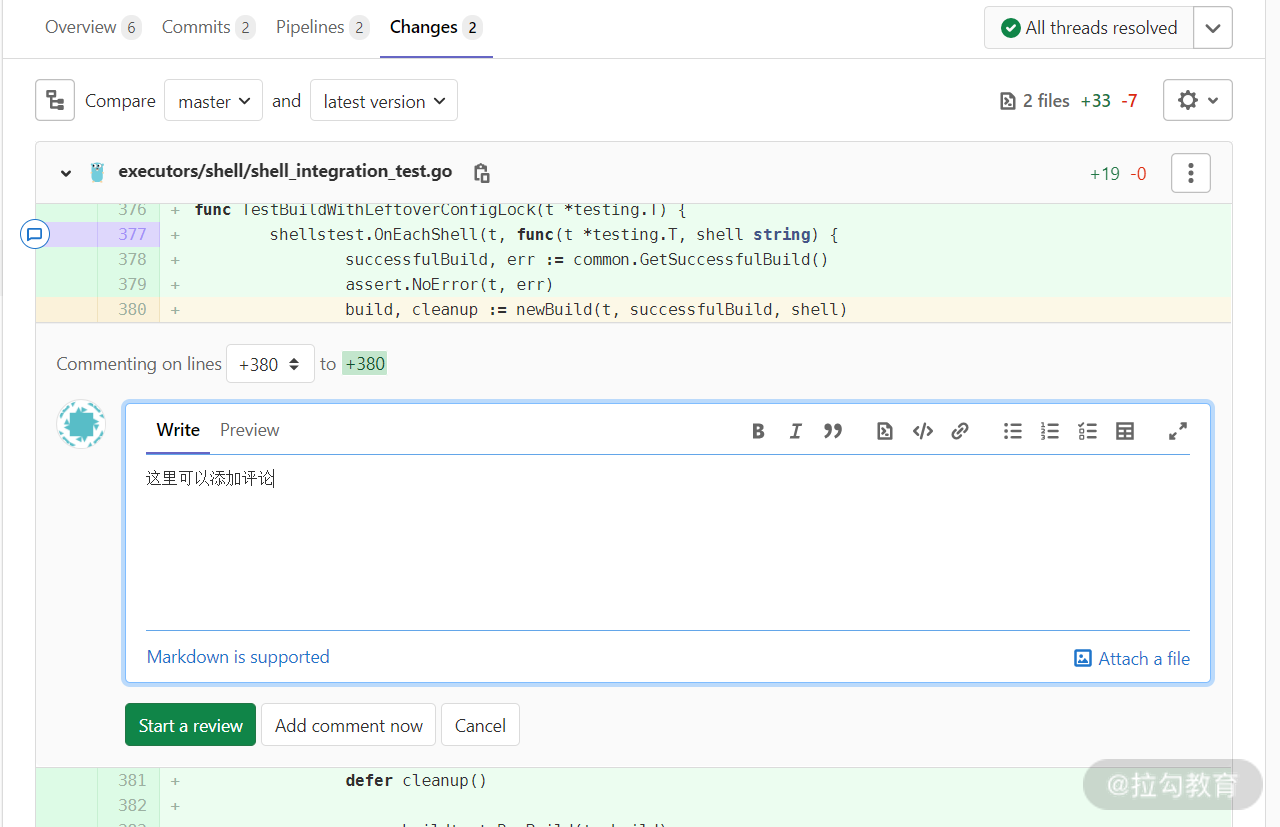The height and width of the screenshot is (827, 1280).
Task: Add a numbered list to comment
Action: pos(1050,431)
